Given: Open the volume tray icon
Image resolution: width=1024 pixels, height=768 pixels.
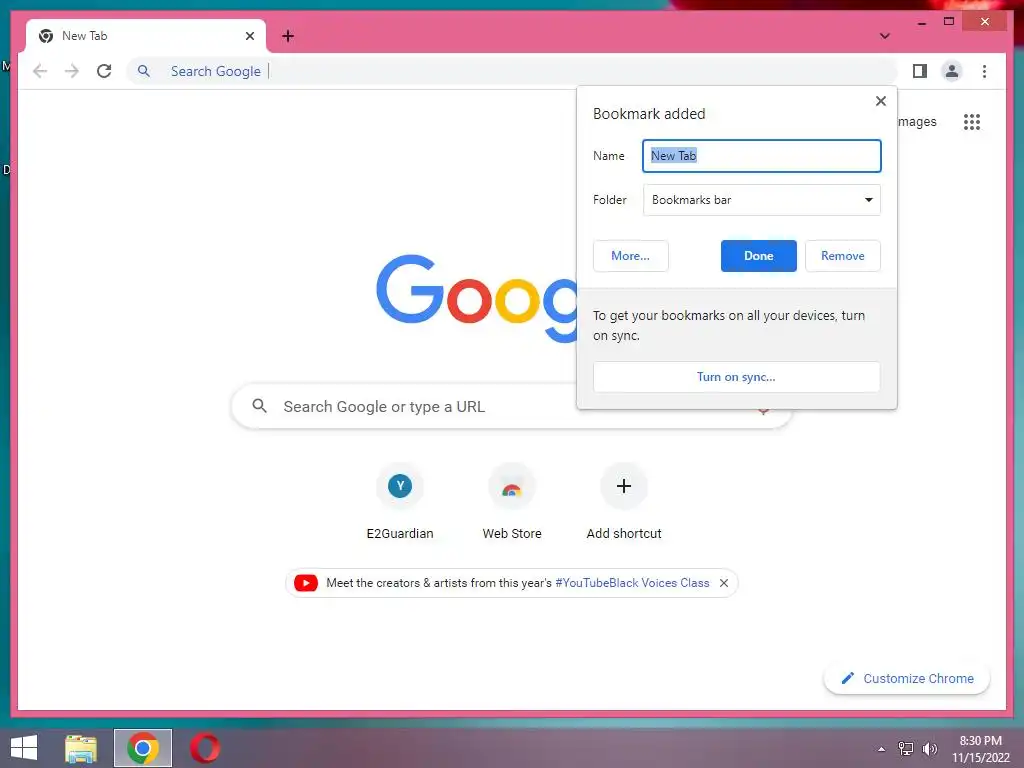Looking at the screenshot, I should tap(930, 748).
